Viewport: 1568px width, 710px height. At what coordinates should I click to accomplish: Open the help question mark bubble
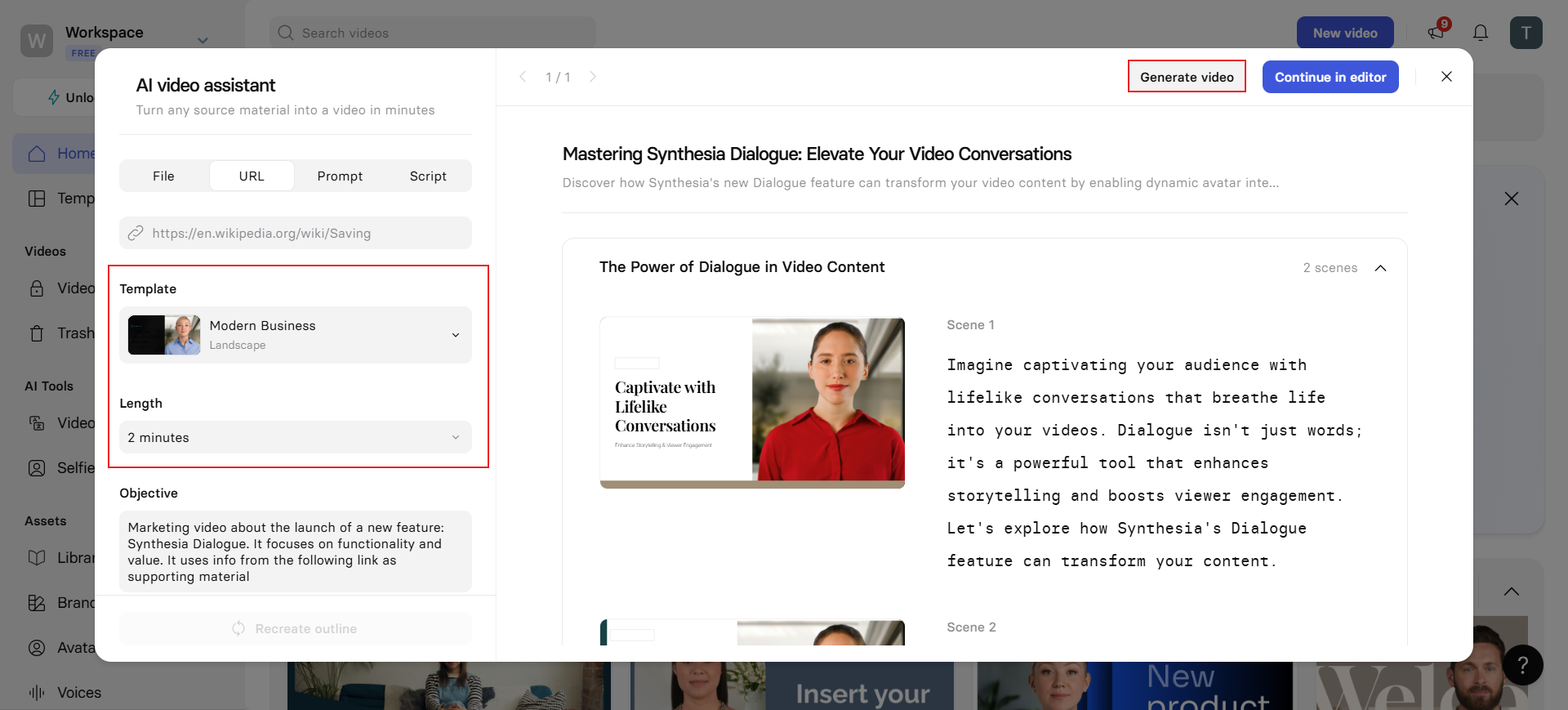[1522, 665]
